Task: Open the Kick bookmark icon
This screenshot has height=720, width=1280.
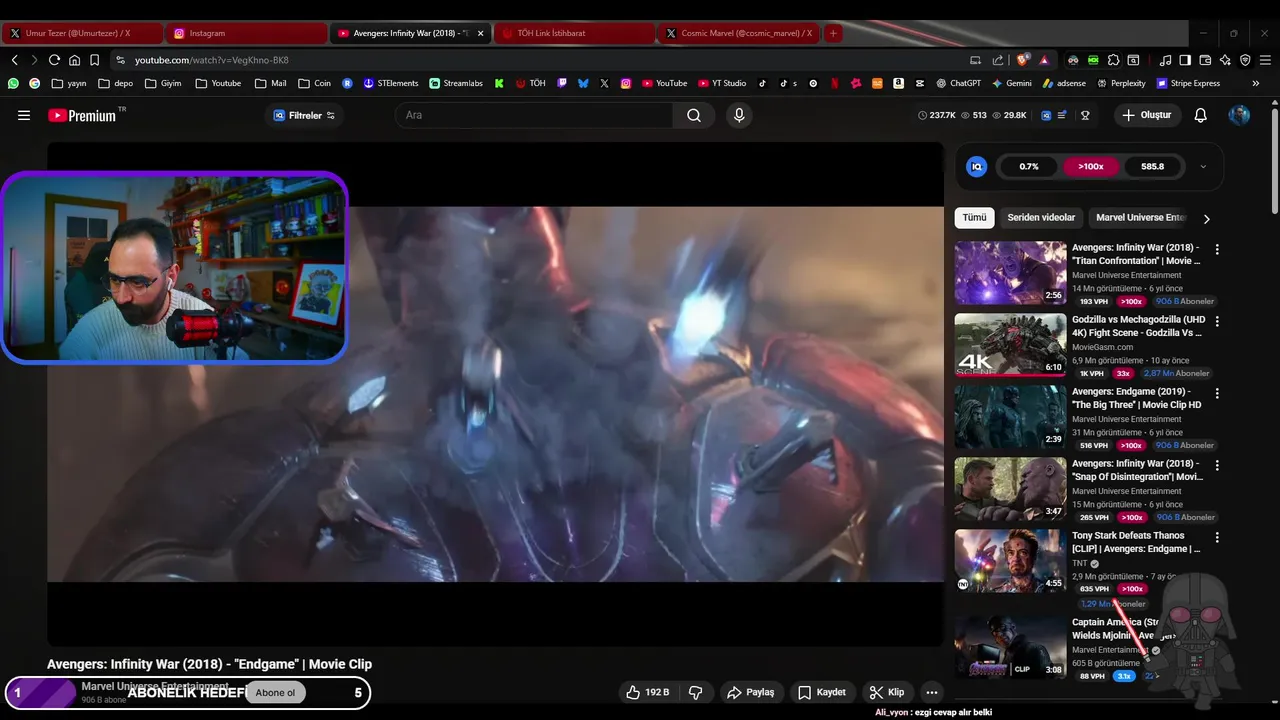Action: click(x=498, y=84)
